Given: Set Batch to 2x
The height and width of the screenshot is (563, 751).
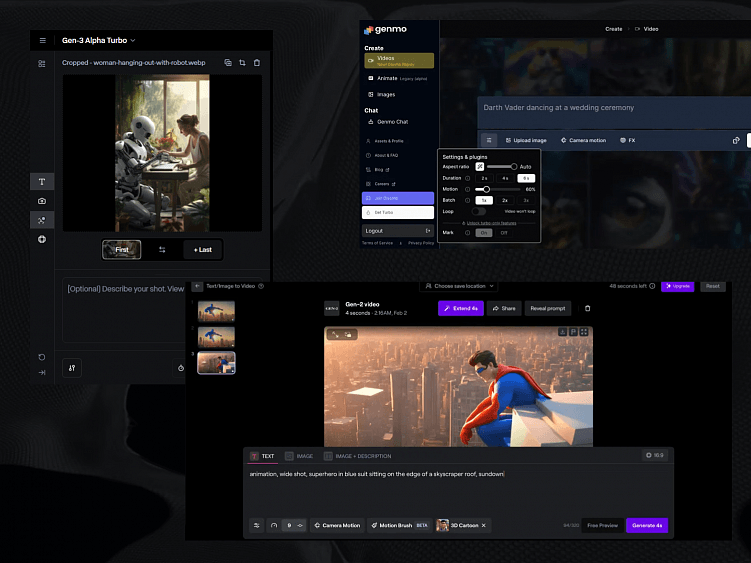Looking at the screenshot, I should tap(505, 200).
